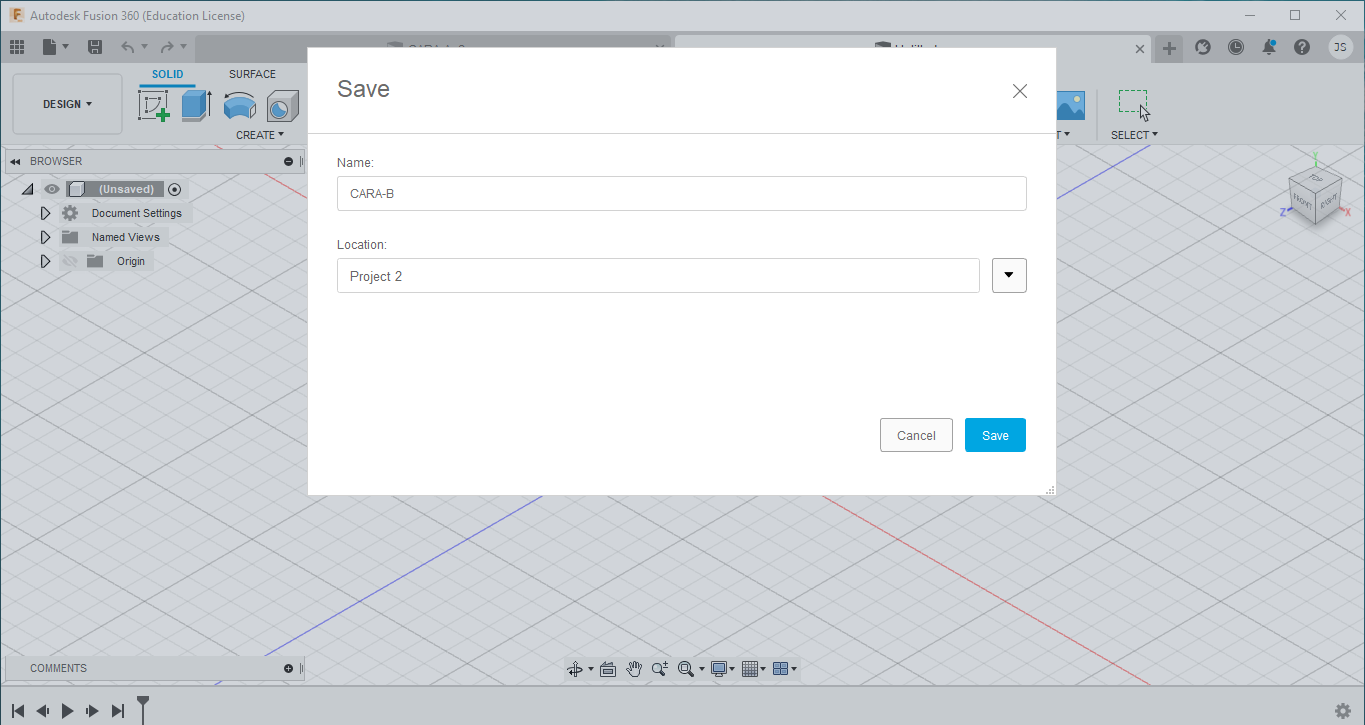Switch to the SOLID tab

point(168,74)
